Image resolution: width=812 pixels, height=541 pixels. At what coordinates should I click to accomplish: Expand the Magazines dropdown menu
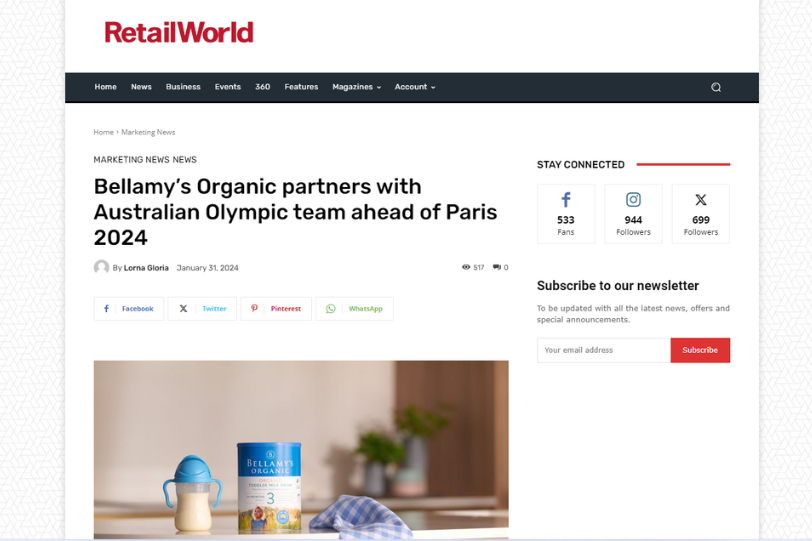tap(356, 87)
